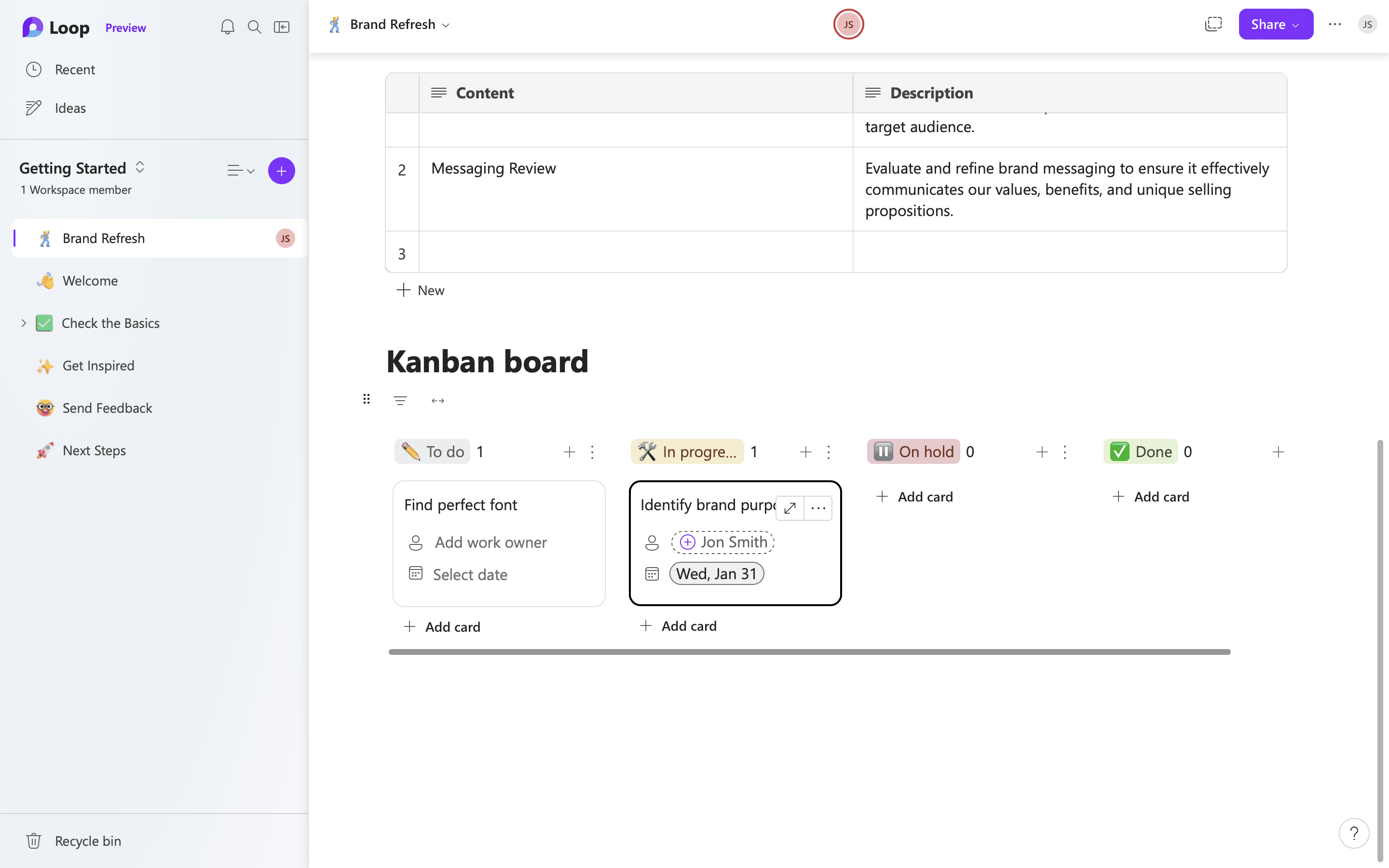Toggle the board width arrows icon
Viewport: 1389px width, 868px height.
tap(437, 400)
